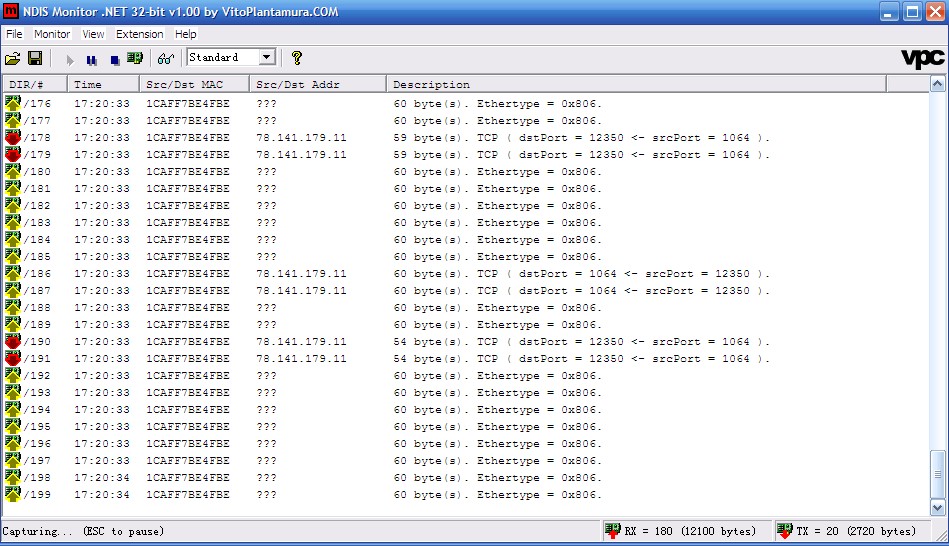The image size is (949, 546).
Task: Open the Extension menu
Action: click(140, 34)
